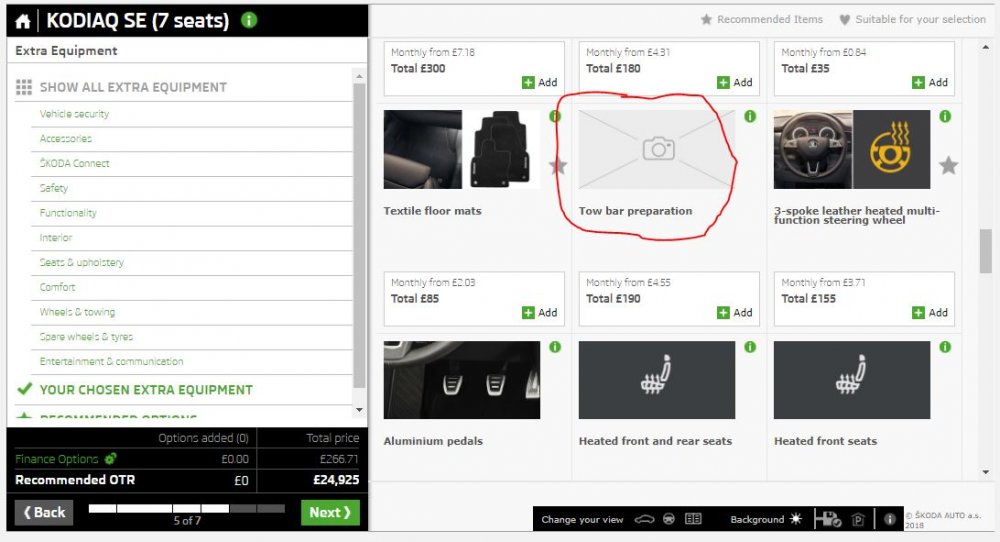Image resolution: width=1000 pixels, height=542 pixels.
Task: Click recommended star beside Textile floor mats
Action: tap(558, 166)
